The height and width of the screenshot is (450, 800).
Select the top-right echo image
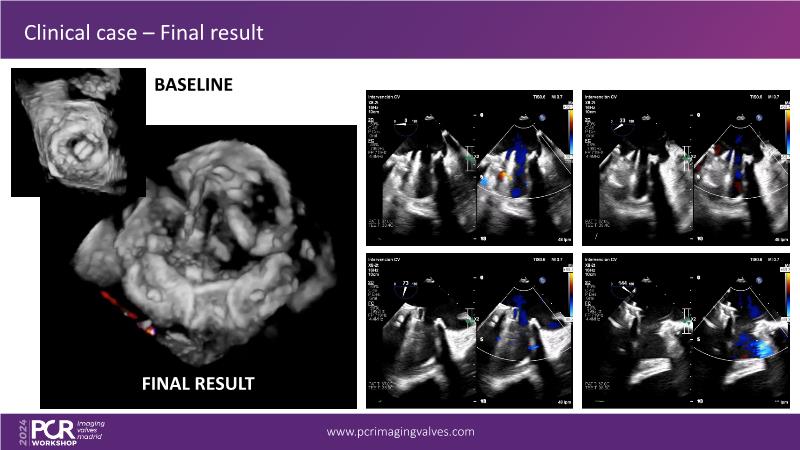click(688, 168)
